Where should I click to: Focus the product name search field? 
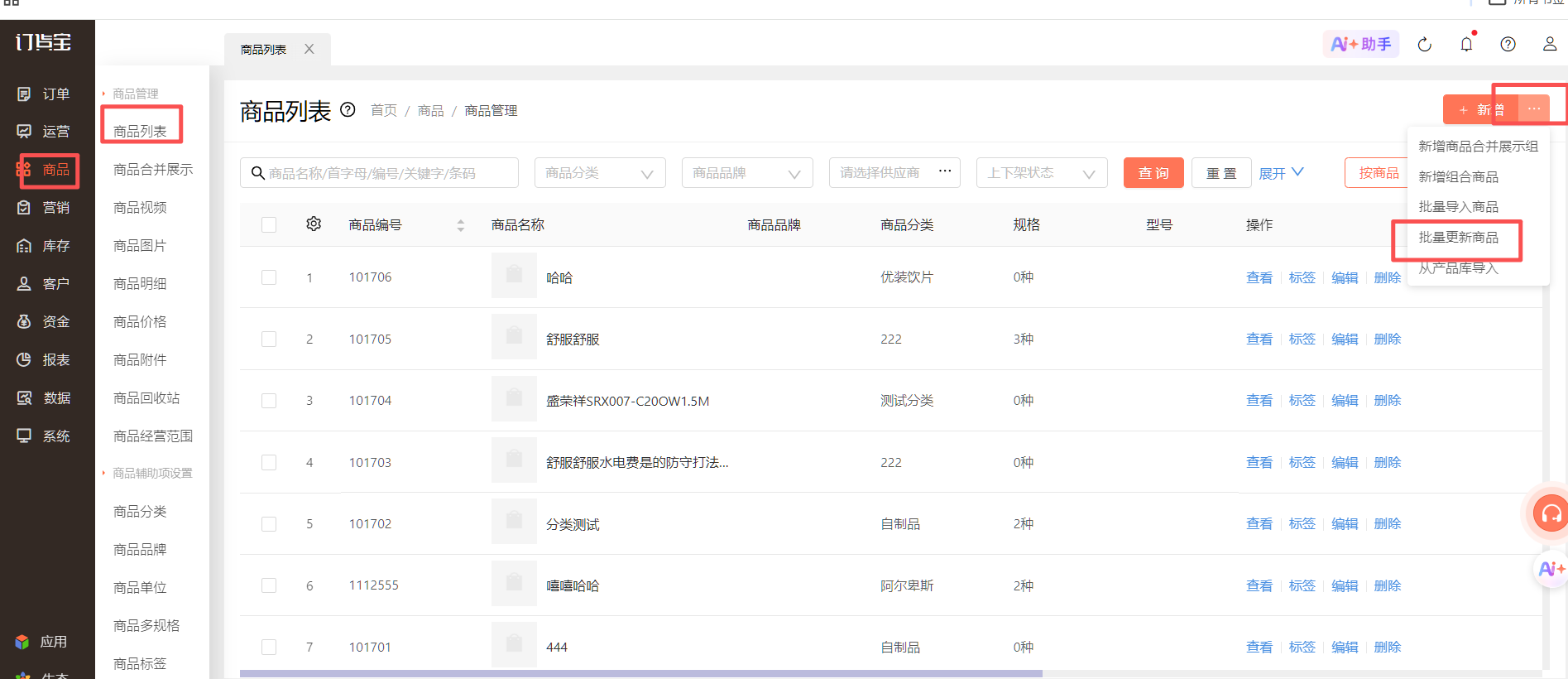click(x=379, y=173)
